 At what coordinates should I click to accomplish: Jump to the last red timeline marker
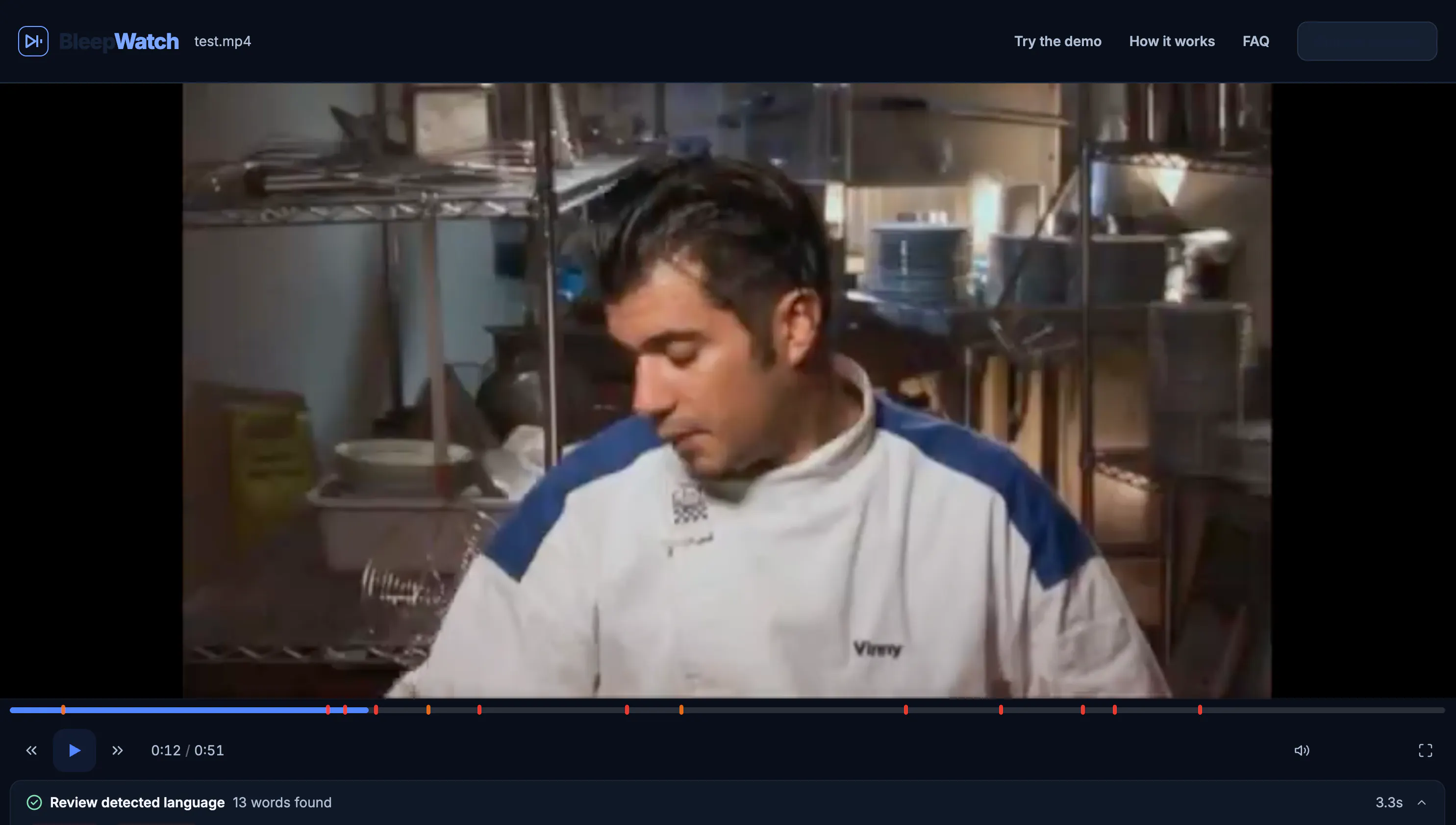tap(1200, 709)
